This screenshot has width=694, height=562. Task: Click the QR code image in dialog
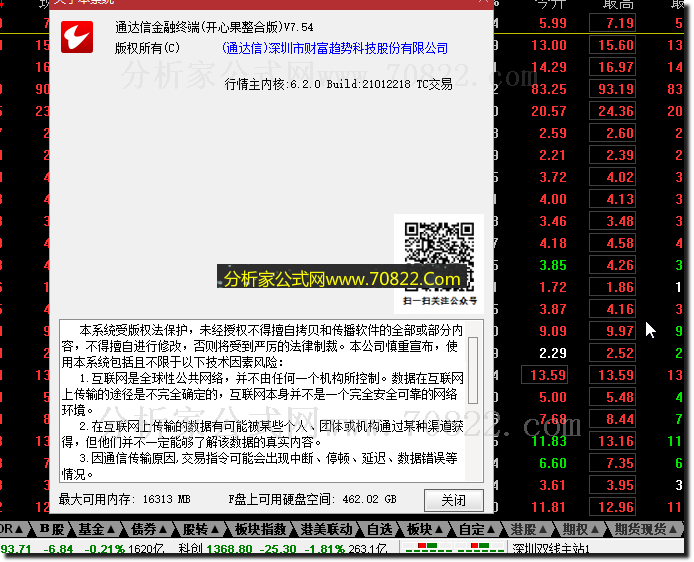click(439, 257)
